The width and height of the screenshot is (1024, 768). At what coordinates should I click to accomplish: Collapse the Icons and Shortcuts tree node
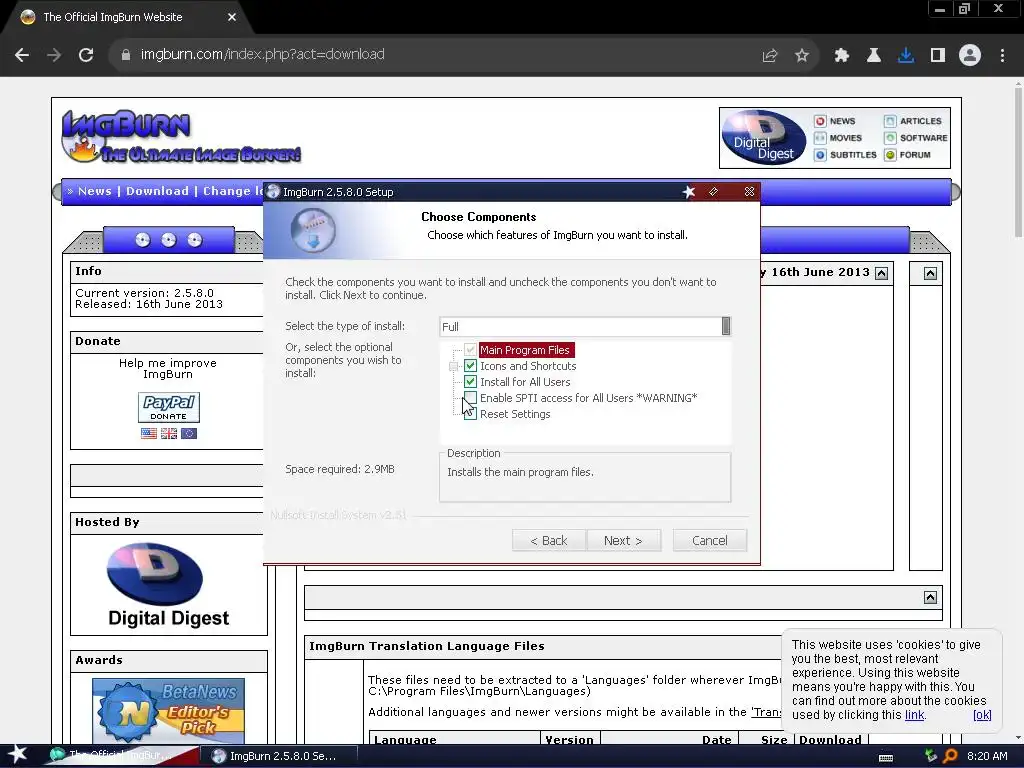pyautogui.click(x=453, y=366)
